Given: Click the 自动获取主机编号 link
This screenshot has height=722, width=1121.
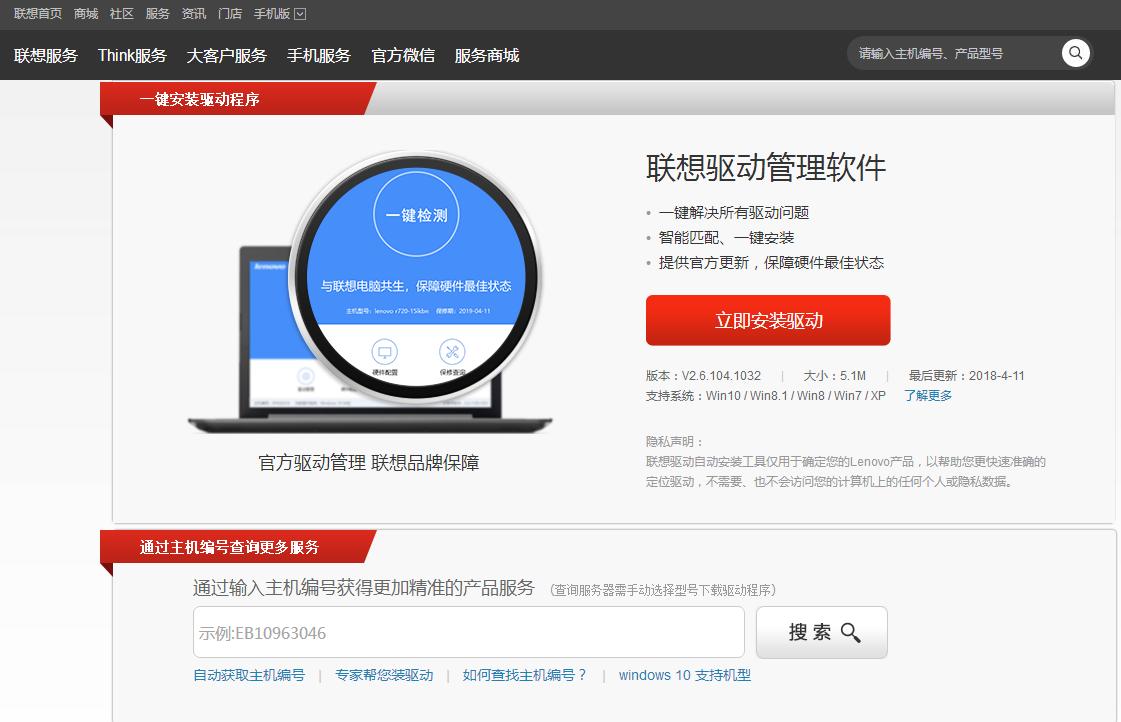Looking at the screenshot, I should (x=248, y=675).
